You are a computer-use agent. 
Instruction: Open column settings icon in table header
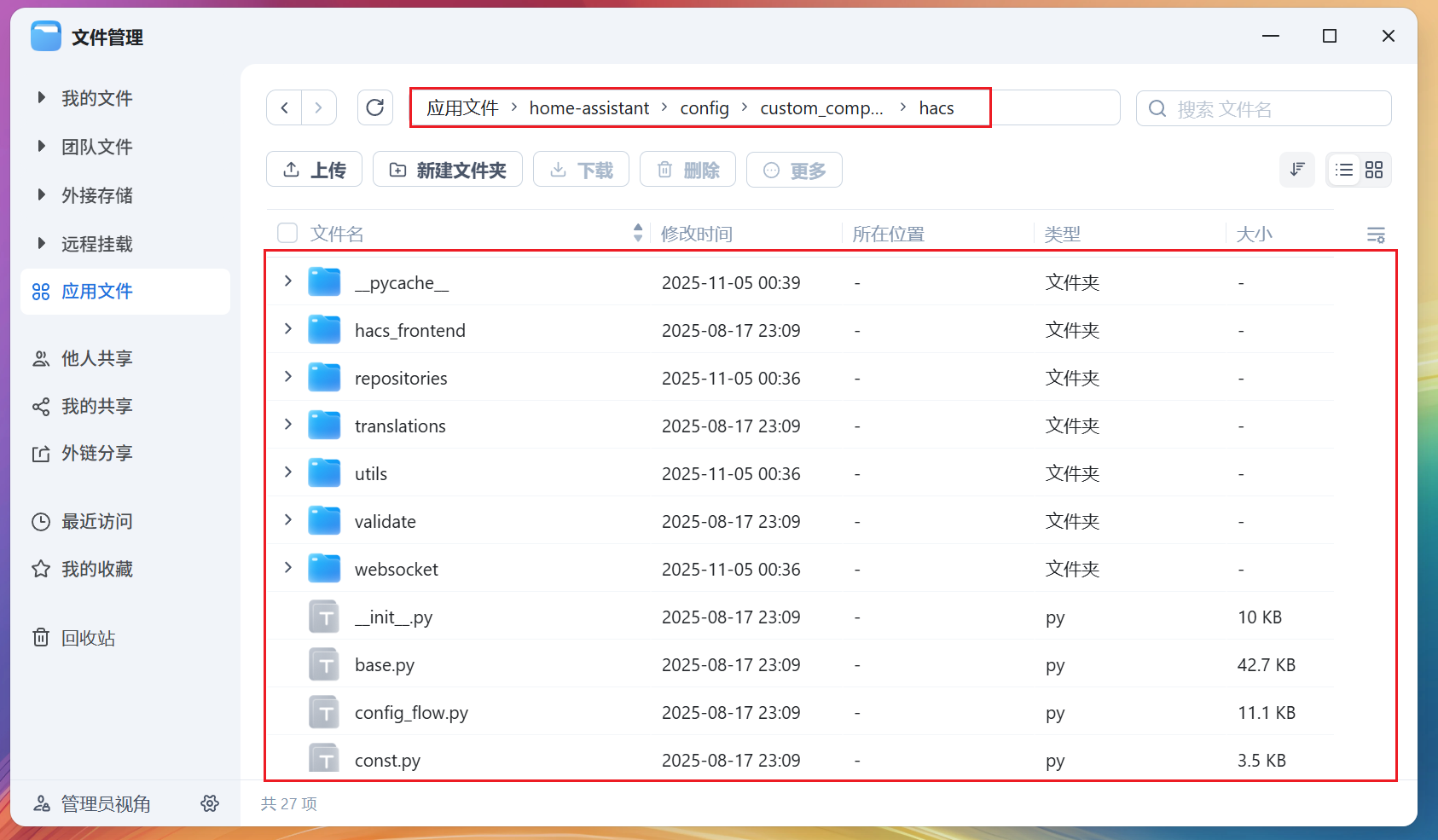point(1375,235)
